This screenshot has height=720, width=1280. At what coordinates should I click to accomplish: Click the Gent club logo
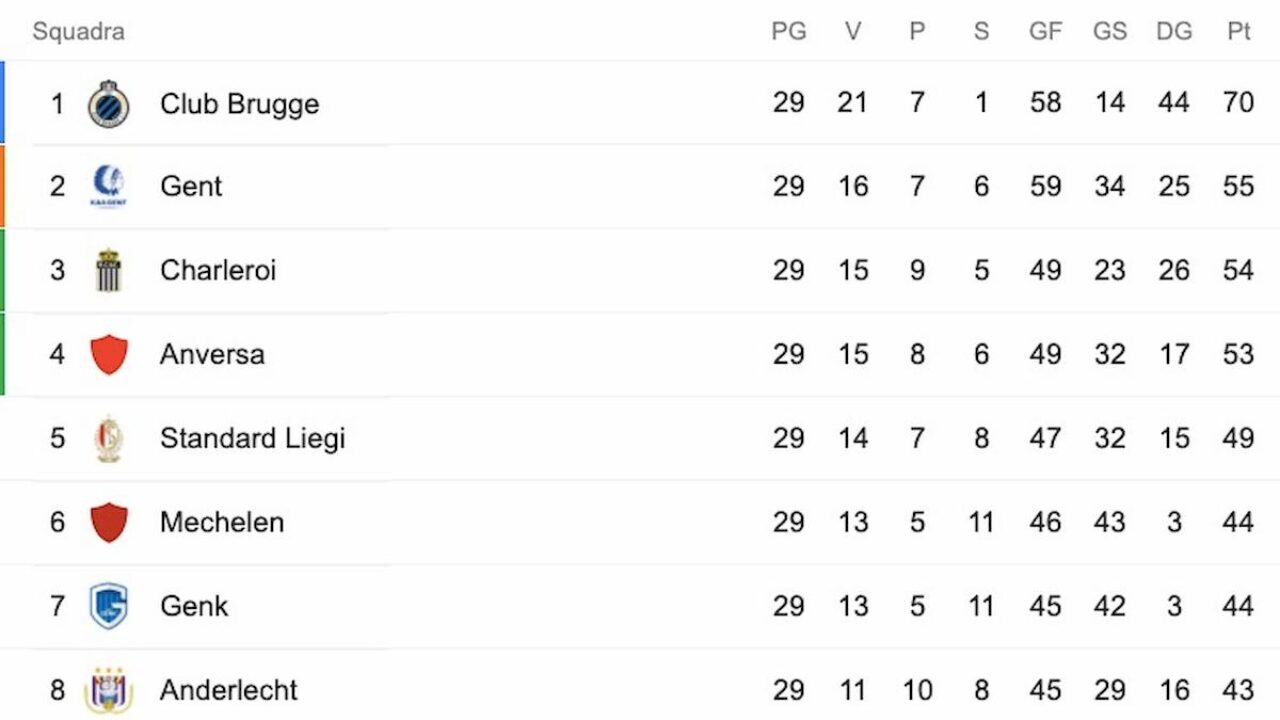pos(108,186)
